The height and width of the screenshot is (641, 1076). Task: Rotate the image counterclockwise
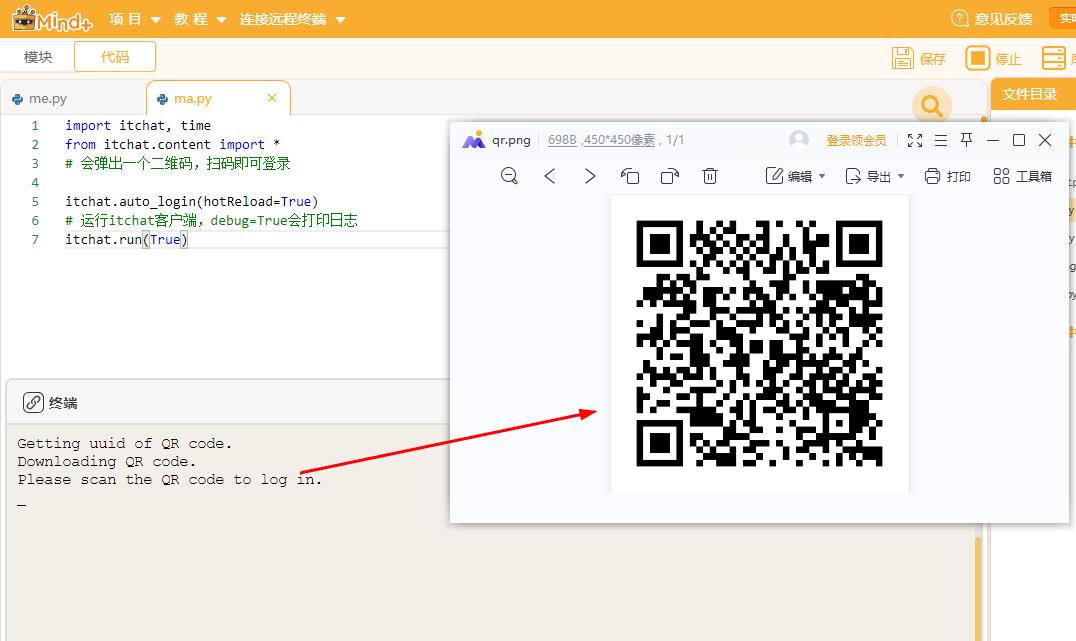tap(629, 176)
